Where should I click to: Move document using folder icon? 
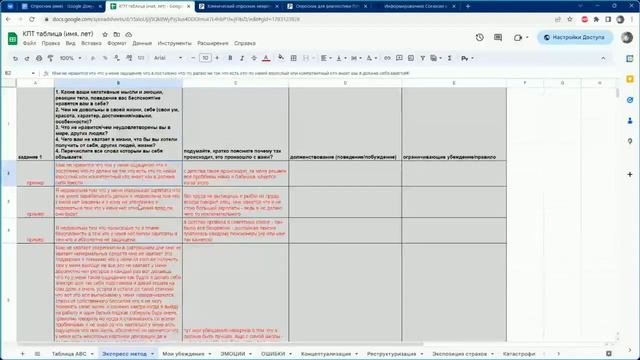click(x=117, y=34)
